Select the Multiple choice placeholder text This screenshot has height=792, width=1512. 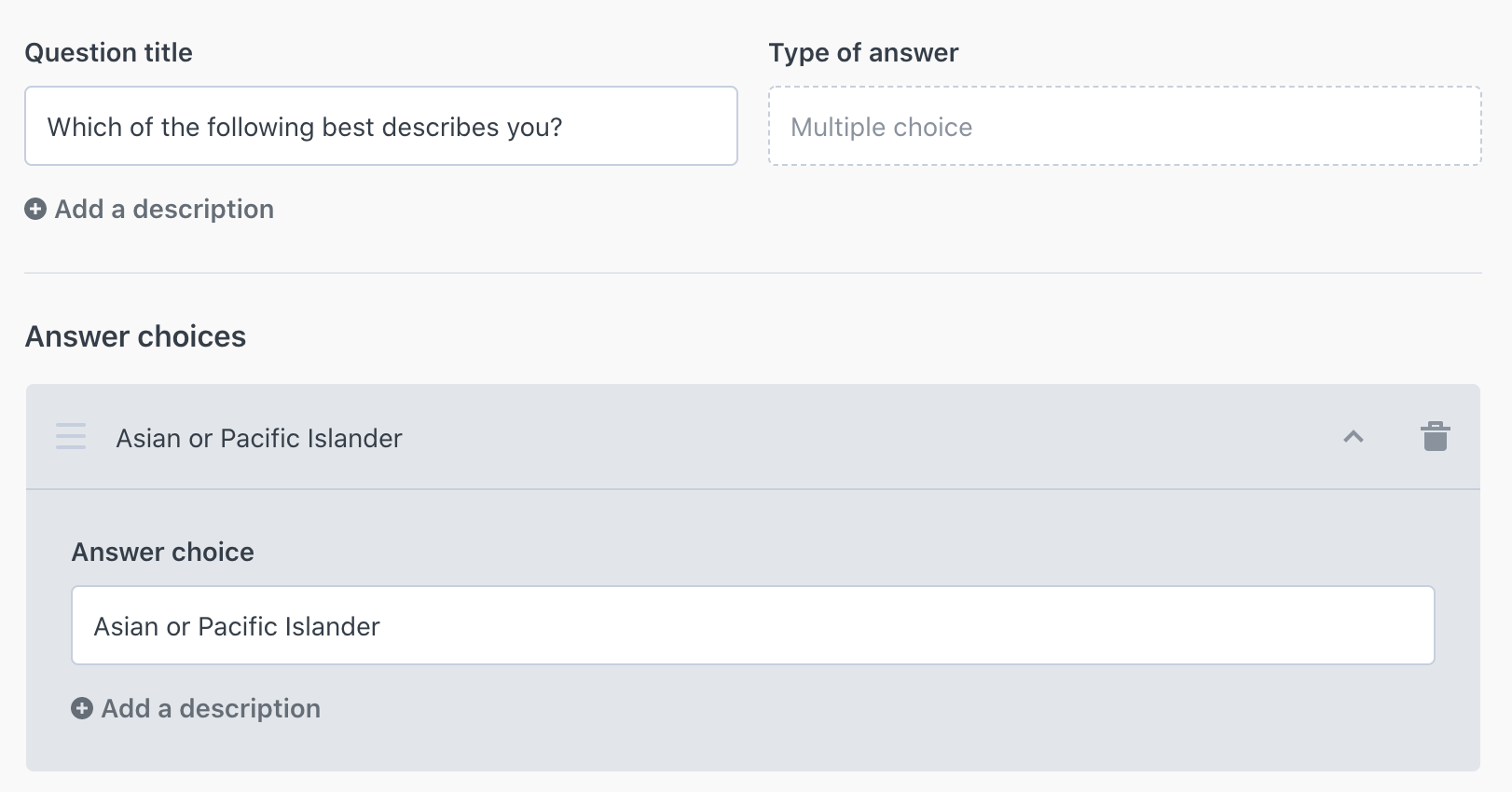tap(882, 127)
